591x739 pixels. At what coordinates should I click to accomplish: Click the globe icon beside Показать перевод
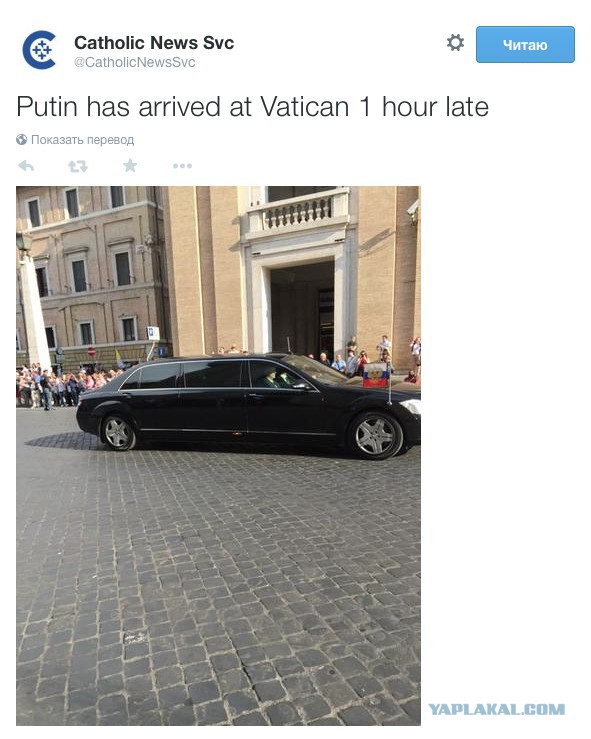coord(21,140)
